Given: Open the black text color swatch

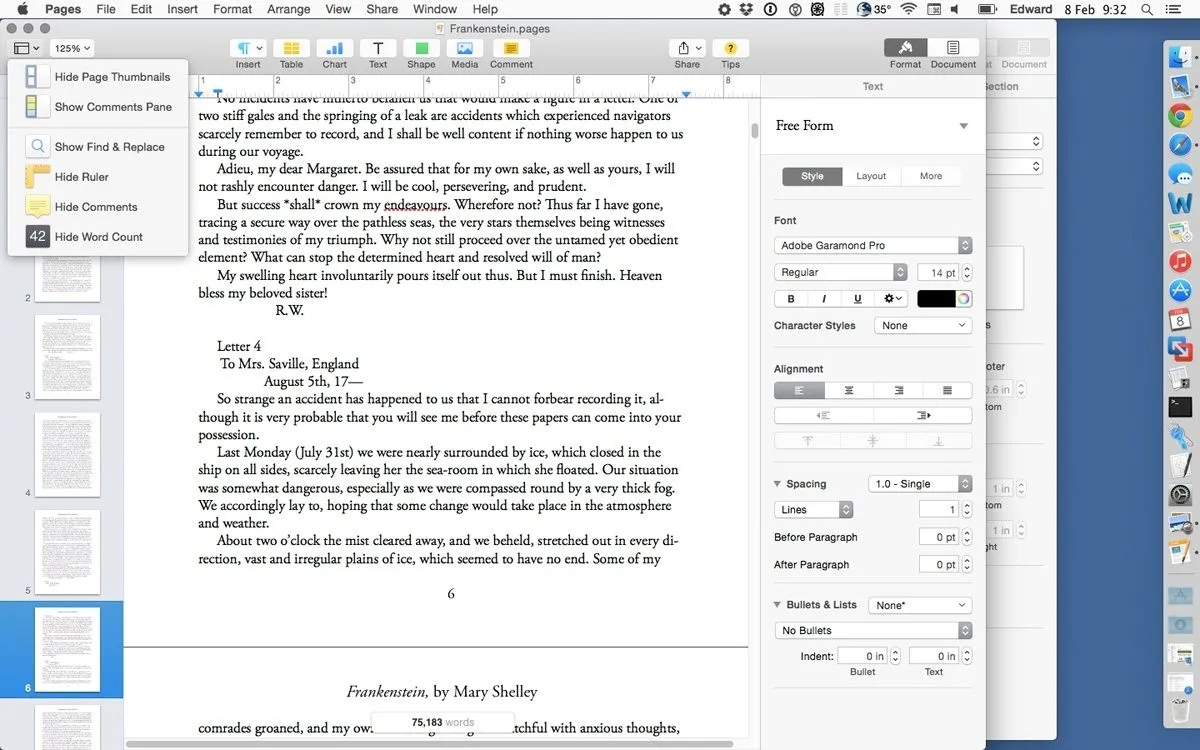Looking at the screenshot, I should click(936, 299).
